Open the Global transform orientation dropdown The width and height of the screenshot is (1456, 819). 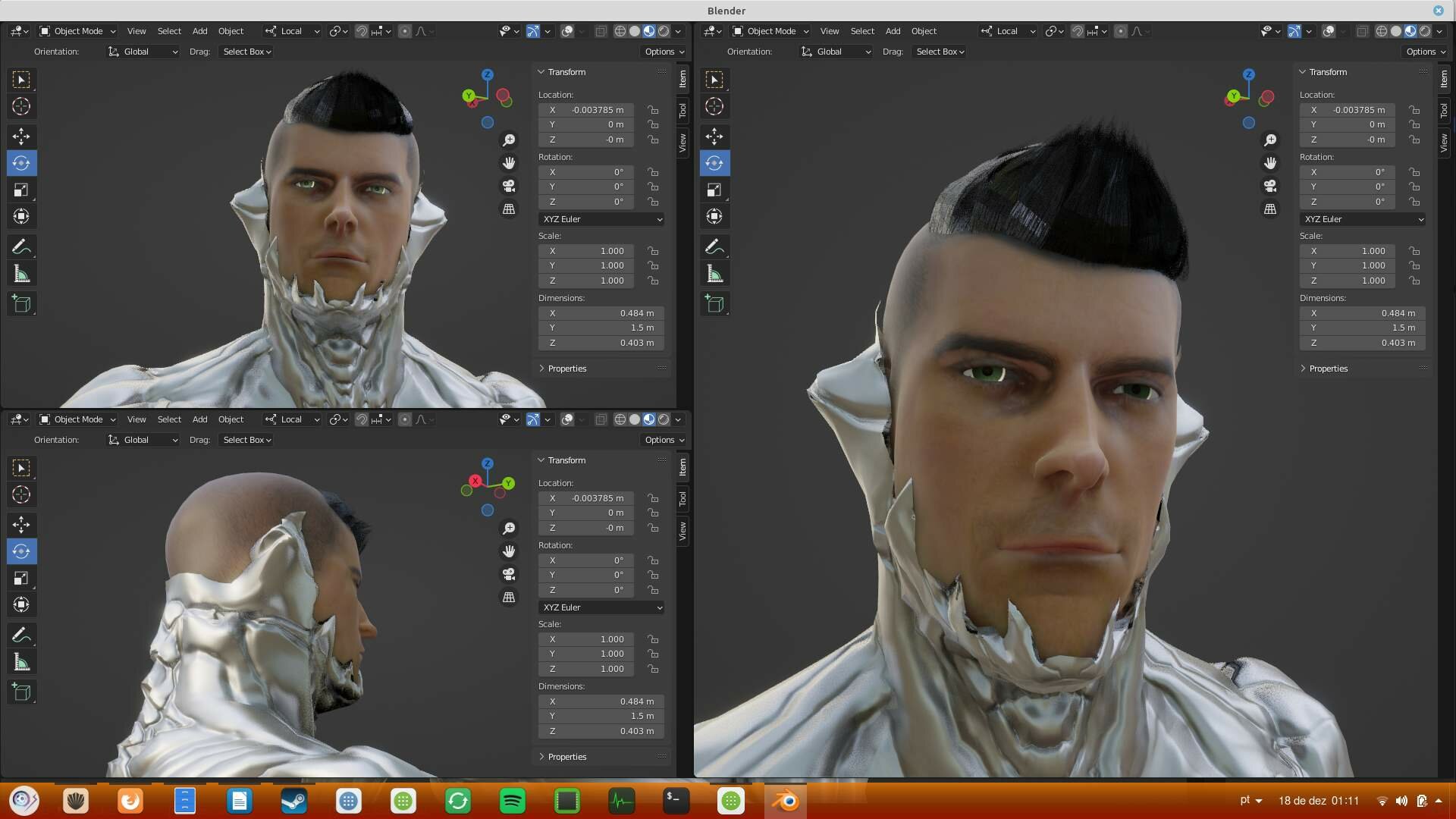tap(141, 52)
